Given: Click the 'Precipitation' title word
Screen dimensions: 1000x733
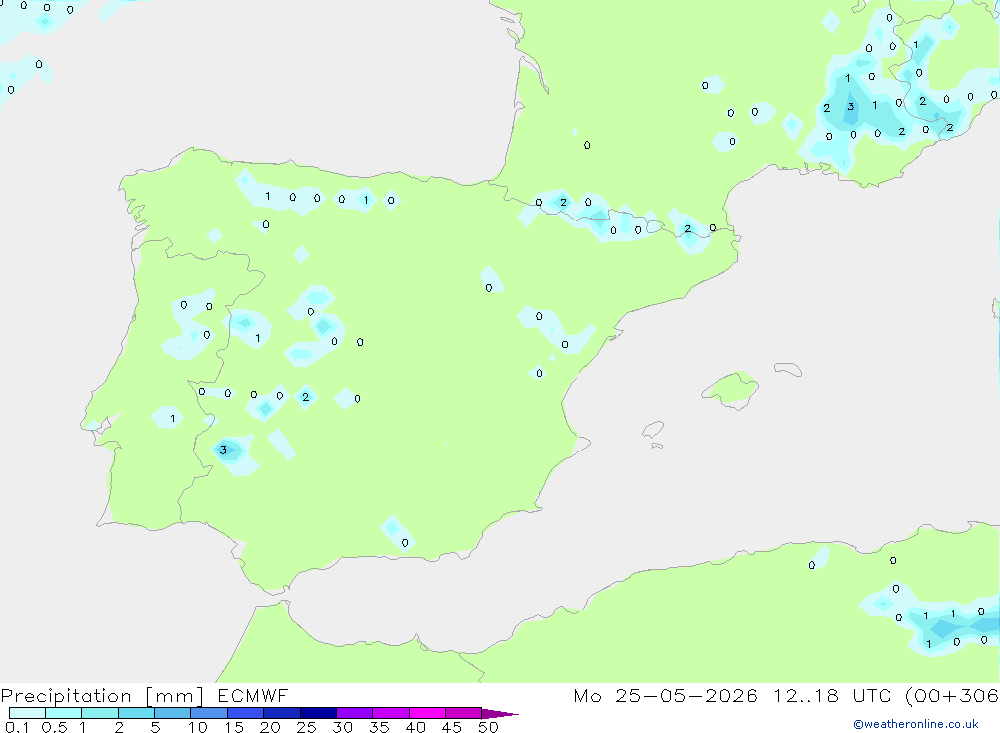Looking at the screenshot, I should tap(66, 696).
